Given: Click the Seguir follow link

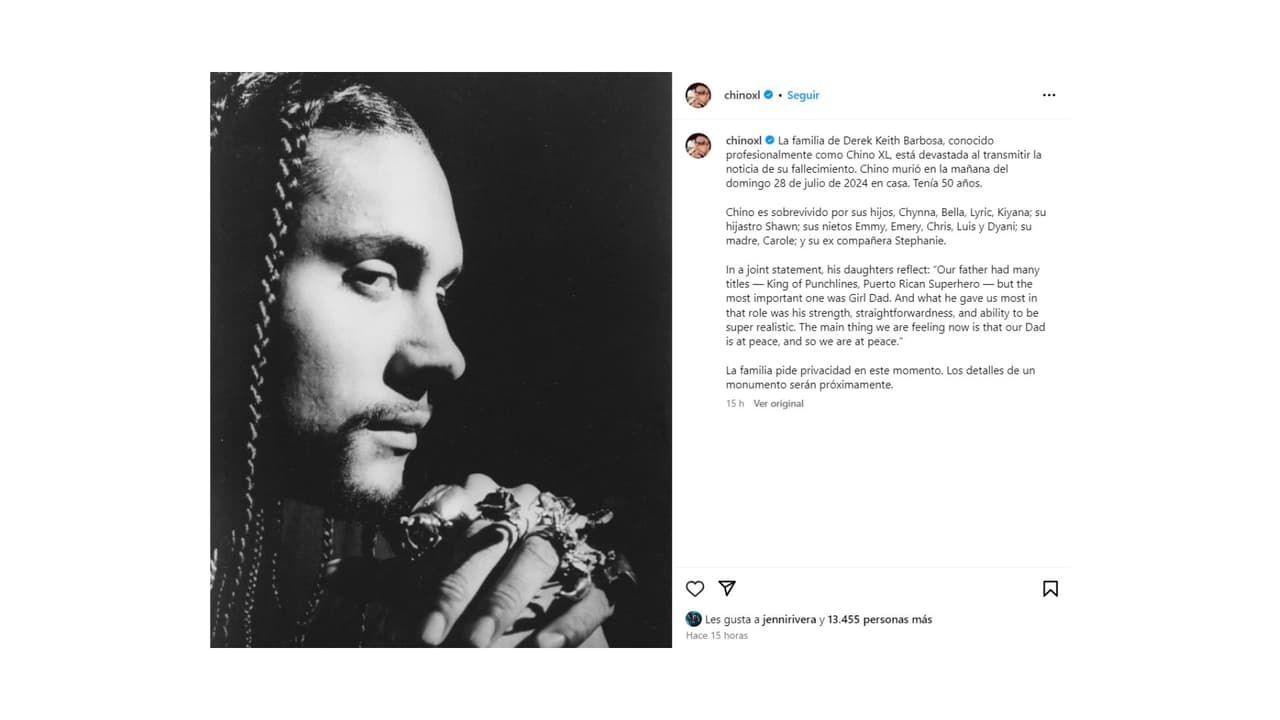Looking at the screenshot, I should pyautogui.click(x=803, y=95).
